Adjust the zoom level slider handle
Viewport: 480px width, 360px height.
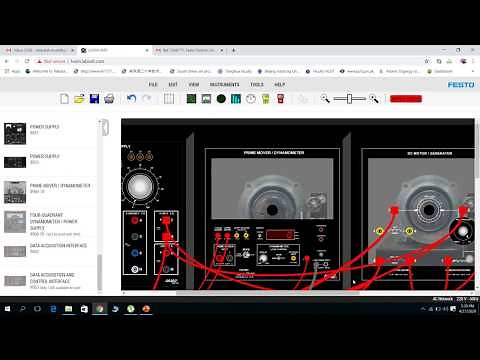(349, 99)
